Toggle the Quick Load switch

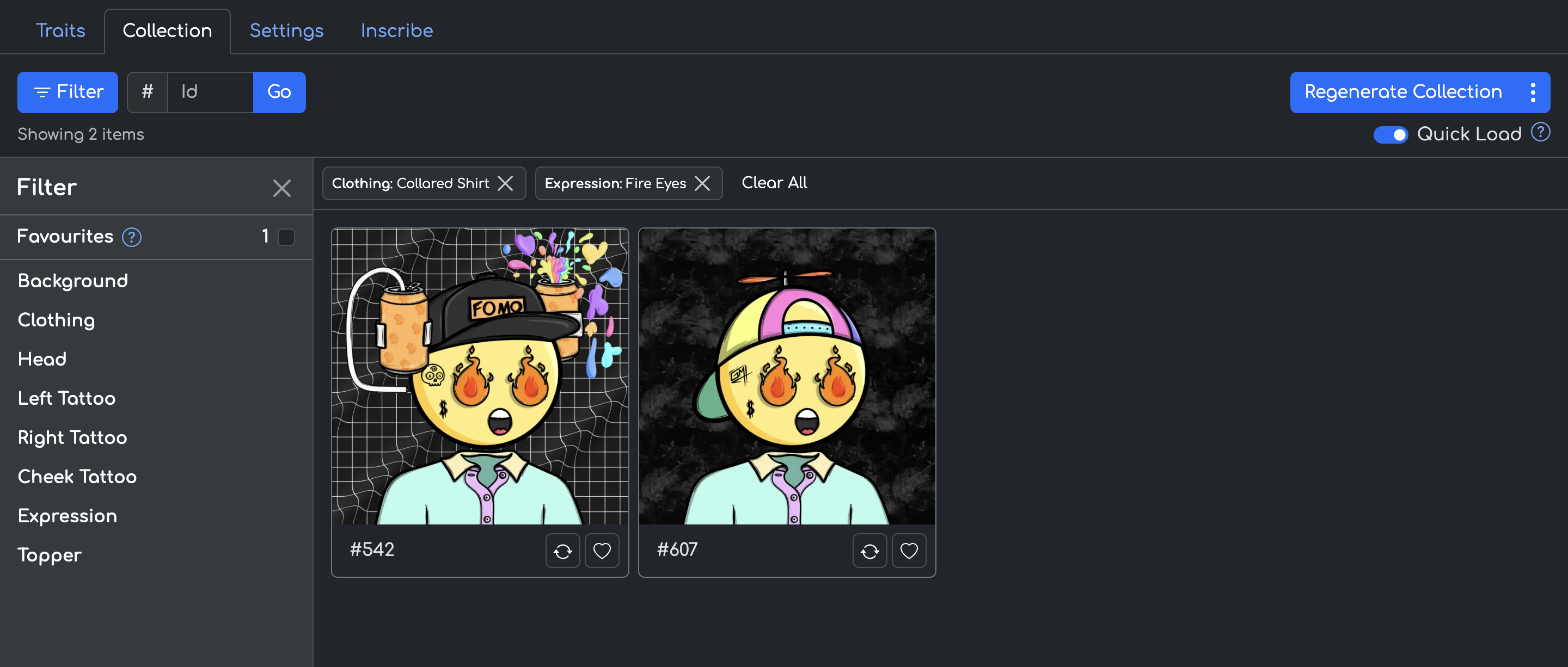[x=1391, y=134]
